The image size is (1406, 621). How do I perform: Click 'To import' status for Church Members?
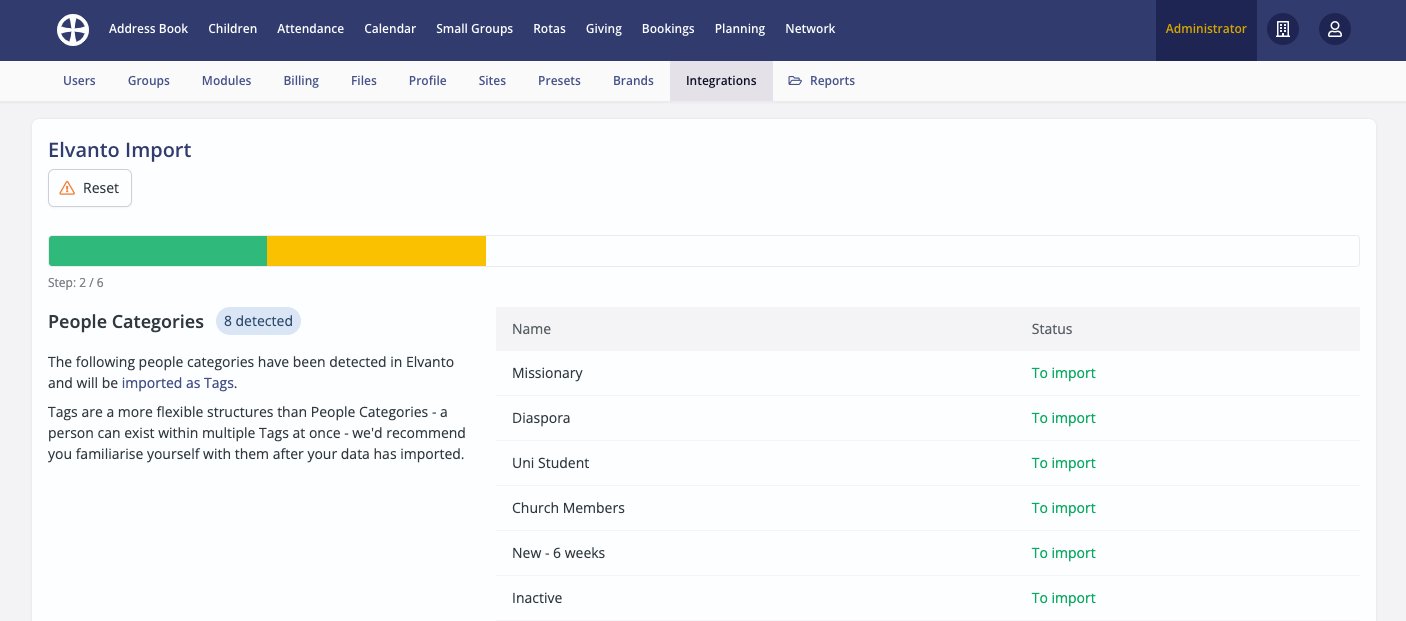1063,508
